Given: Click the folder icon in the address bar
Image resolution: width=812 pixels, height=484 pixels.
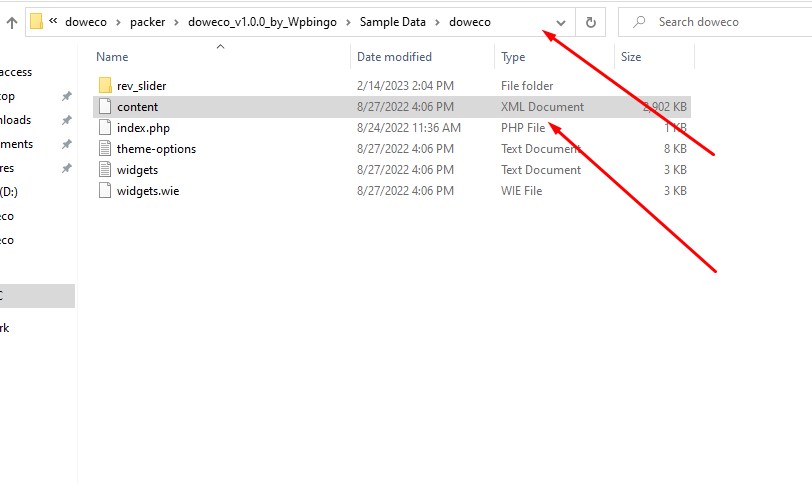Looking at the screenshot, I should tap(36, 22).
